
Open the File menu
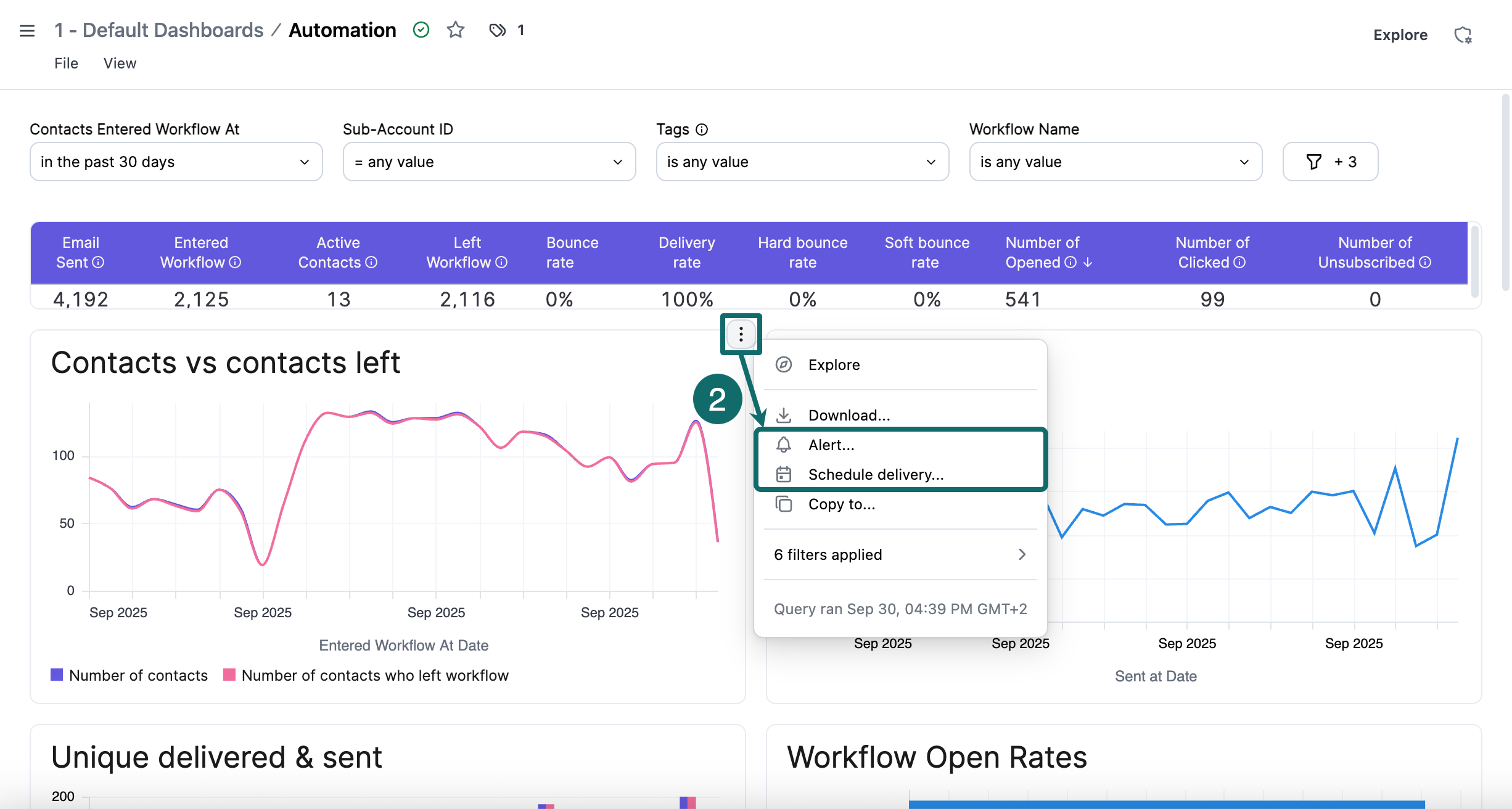[66, 63]
